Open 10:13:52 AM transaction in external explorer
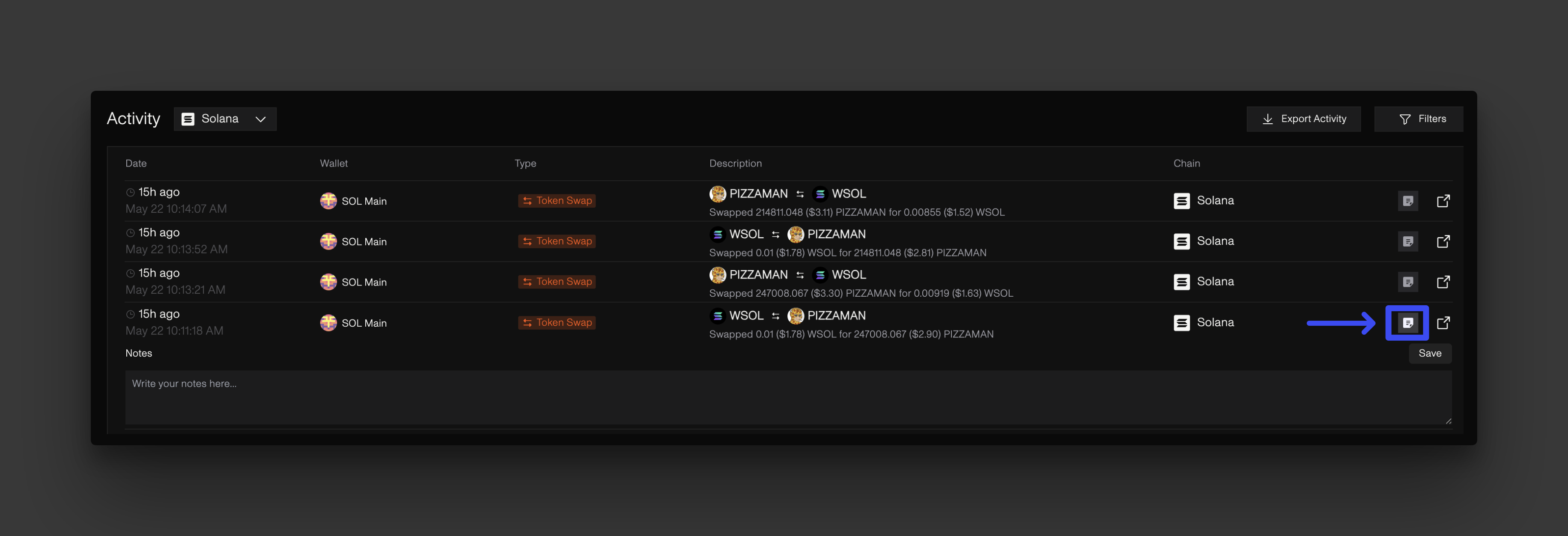The width and height of the screenshot is (1568, 536). click(x=1443, y=241)
